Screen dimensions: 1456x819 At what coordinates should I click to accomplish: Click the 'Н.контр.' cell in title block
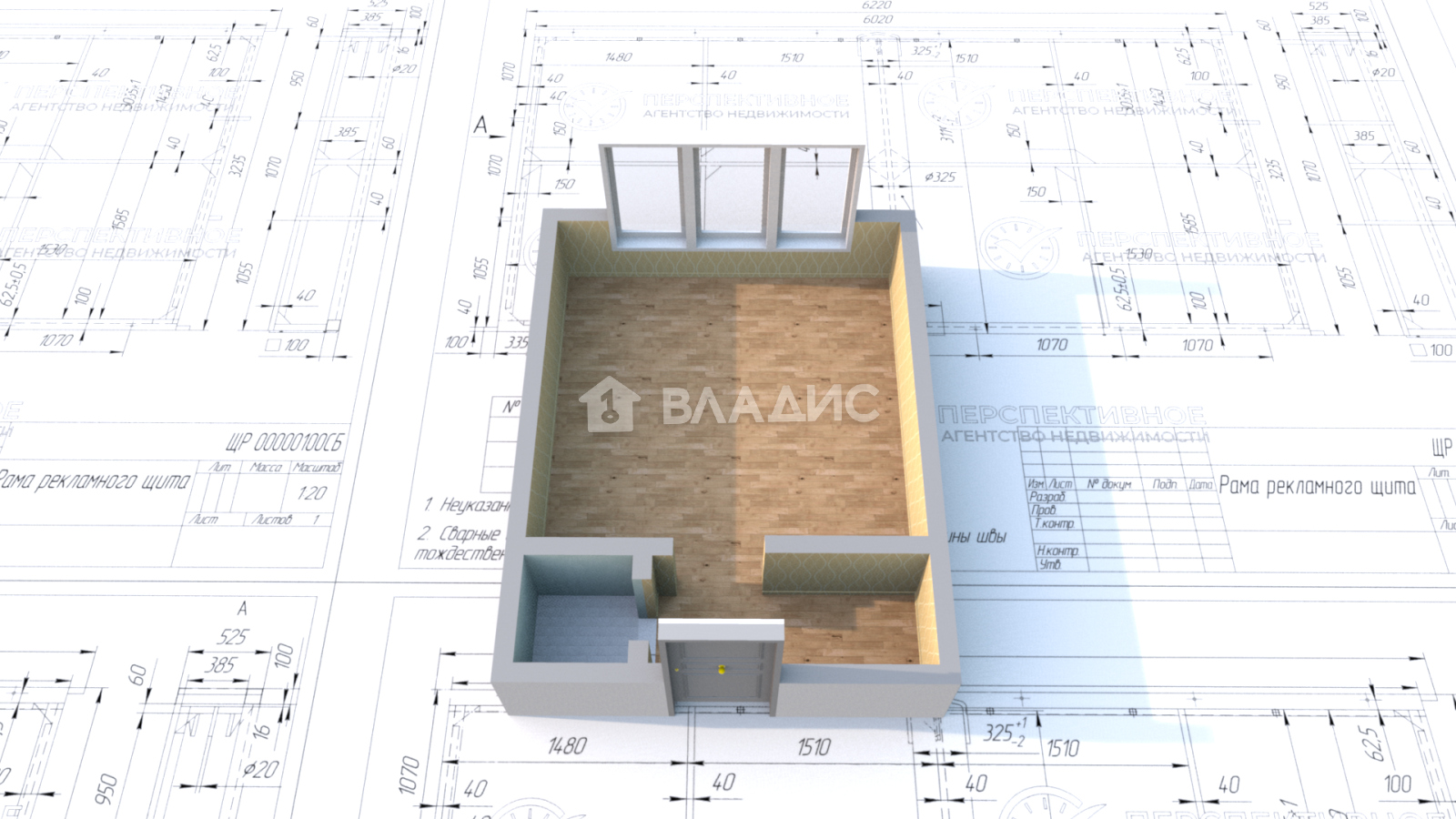pos(1057,551)
